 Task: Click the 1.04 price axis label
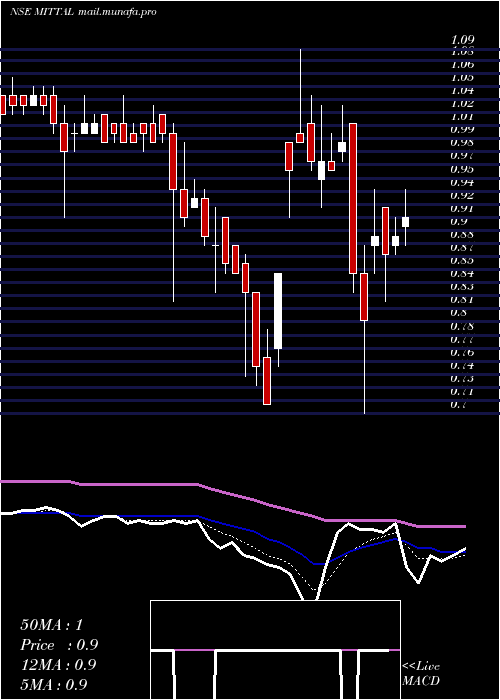click(462, 91)
